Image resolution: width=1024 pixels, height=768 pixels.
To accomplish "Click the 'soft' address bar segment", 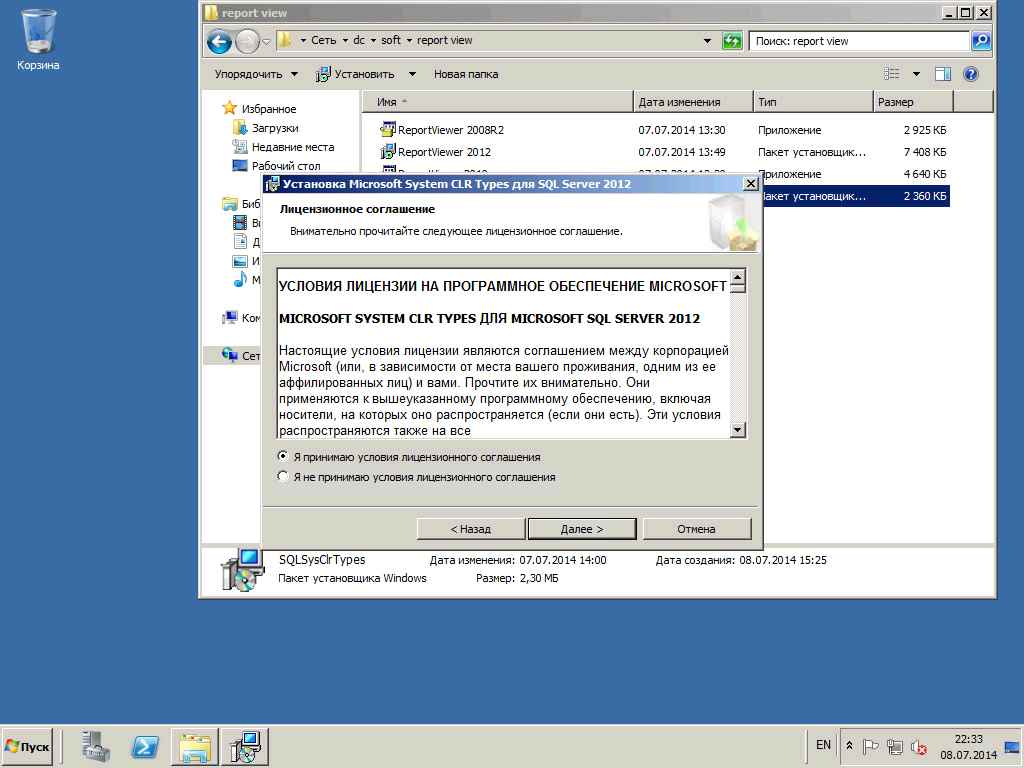I will (x=391, y=40).
